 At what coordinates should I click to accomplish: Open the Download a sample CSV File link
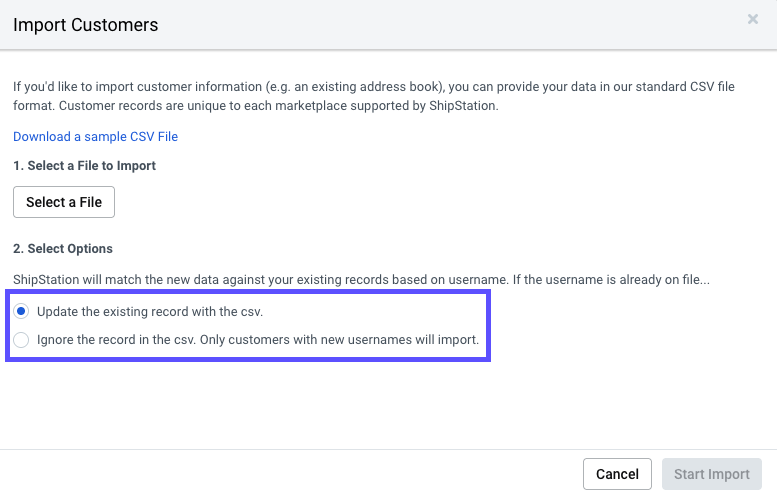click(x=95, y=136)
